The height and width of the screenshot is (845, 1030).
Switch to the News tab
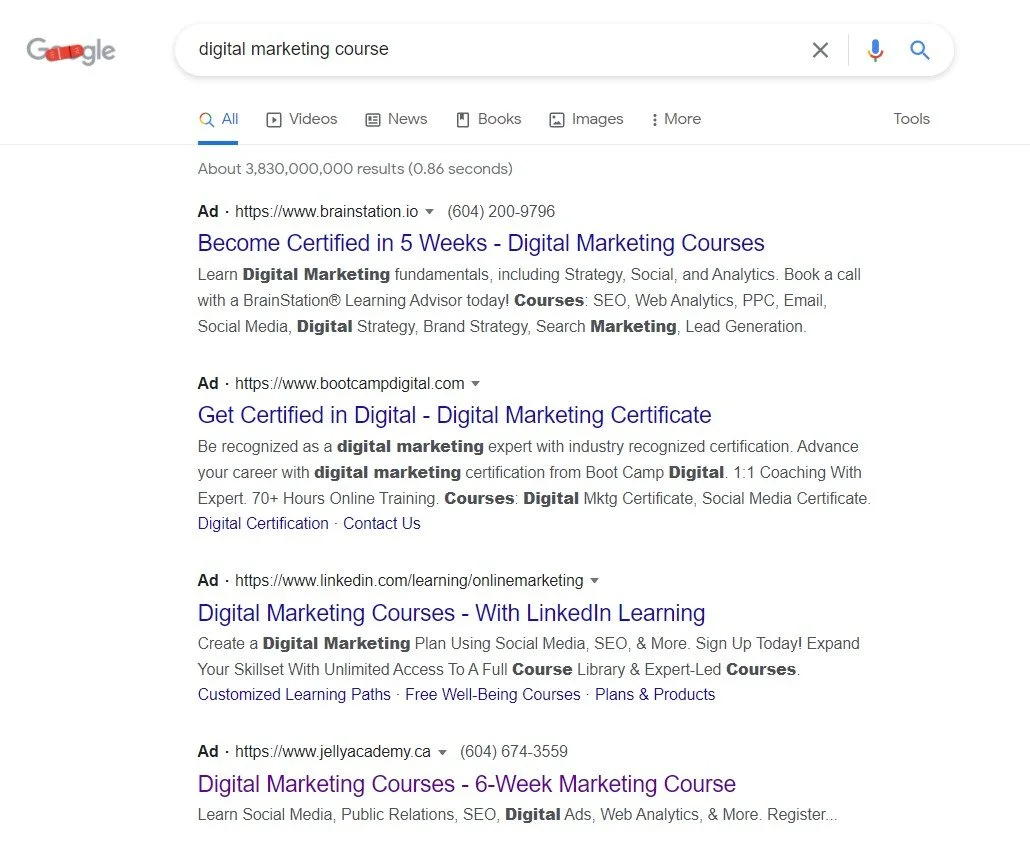click(396, 120)
